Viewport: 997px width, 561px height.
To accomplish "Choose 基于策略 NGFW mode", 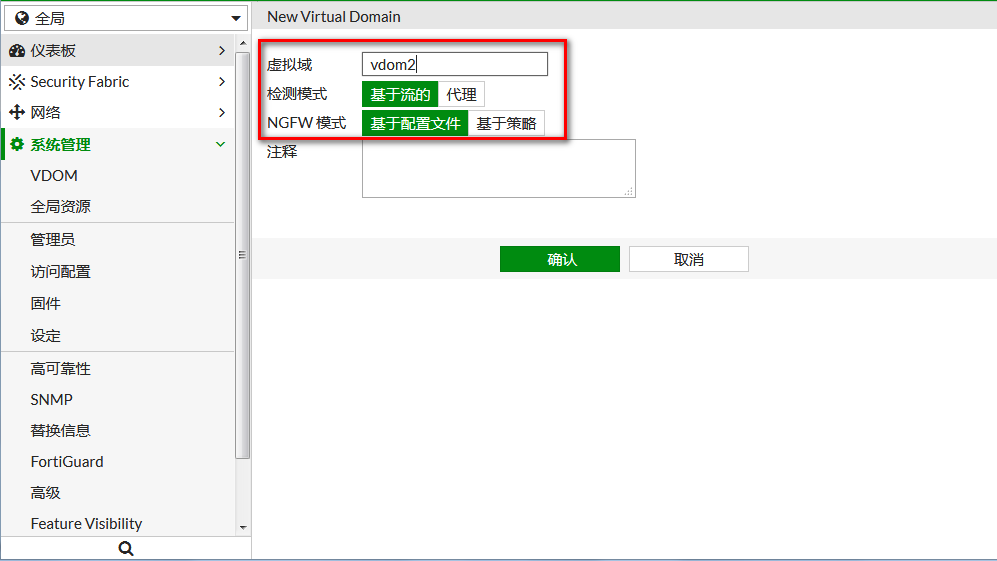I will (506, 123).
